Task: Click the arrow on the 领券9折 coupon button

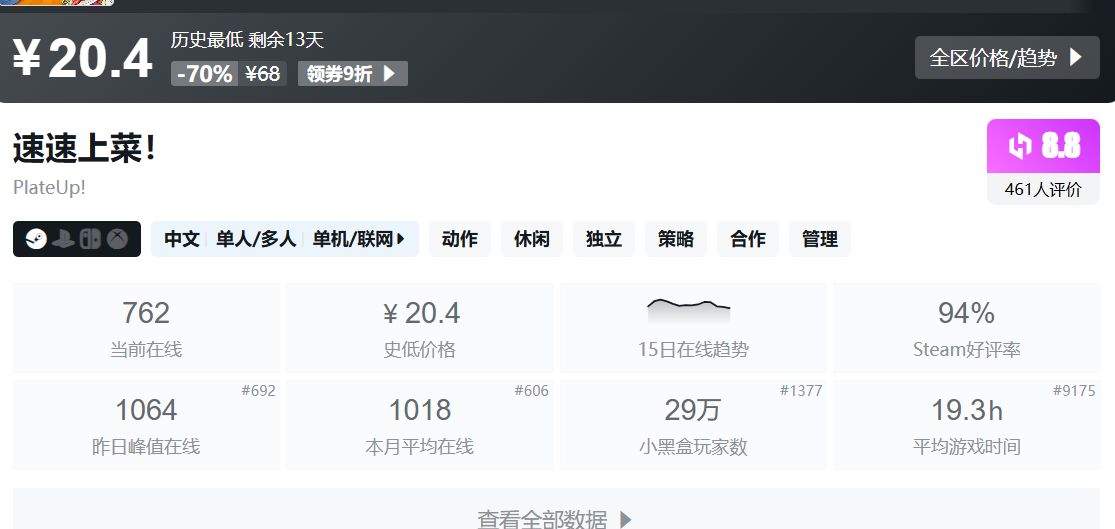Action: (x=389, y=73)
